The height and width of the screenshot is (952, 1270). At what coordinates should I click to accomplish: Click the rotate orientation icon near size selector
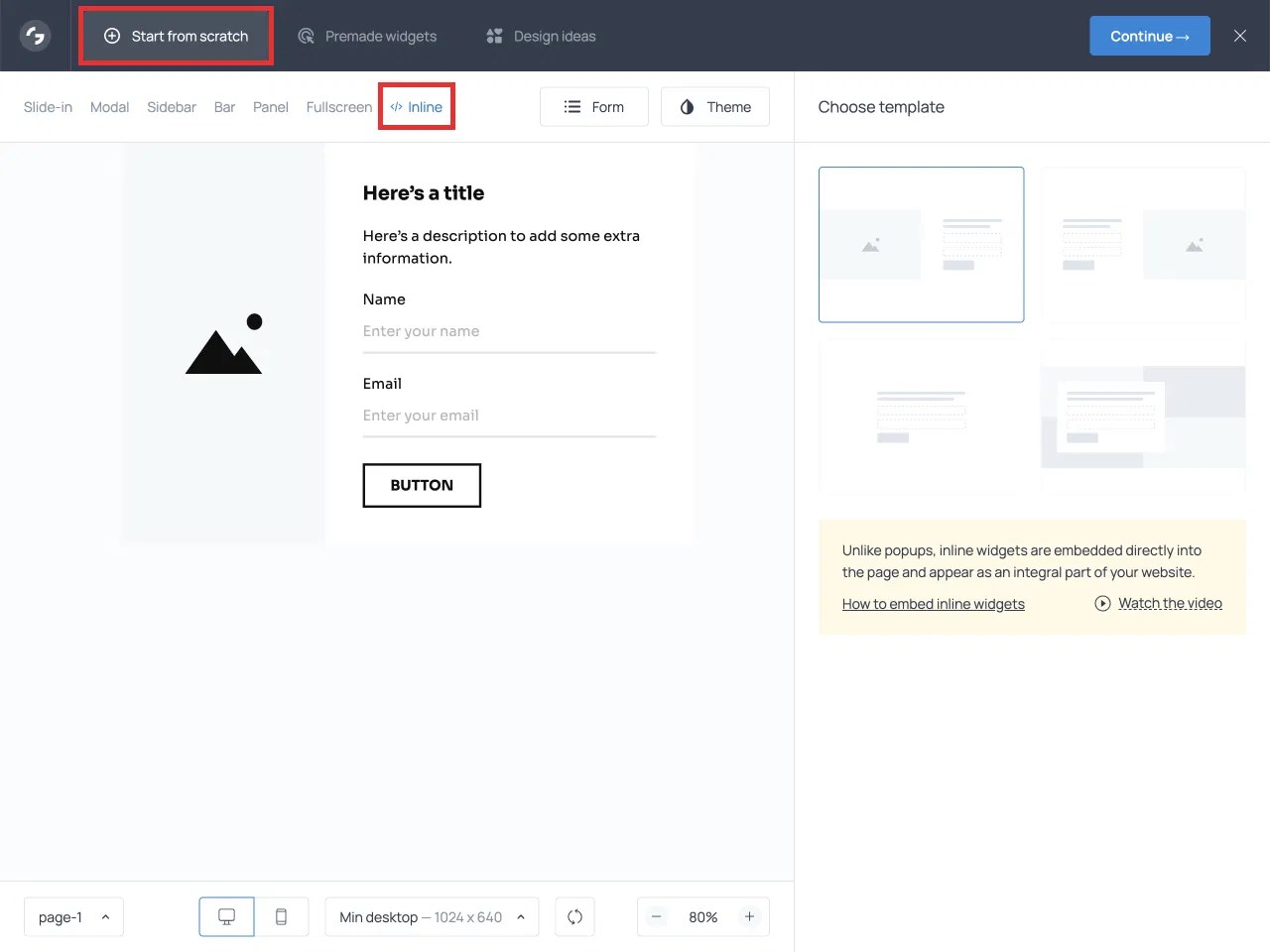[x=574, y=916]
